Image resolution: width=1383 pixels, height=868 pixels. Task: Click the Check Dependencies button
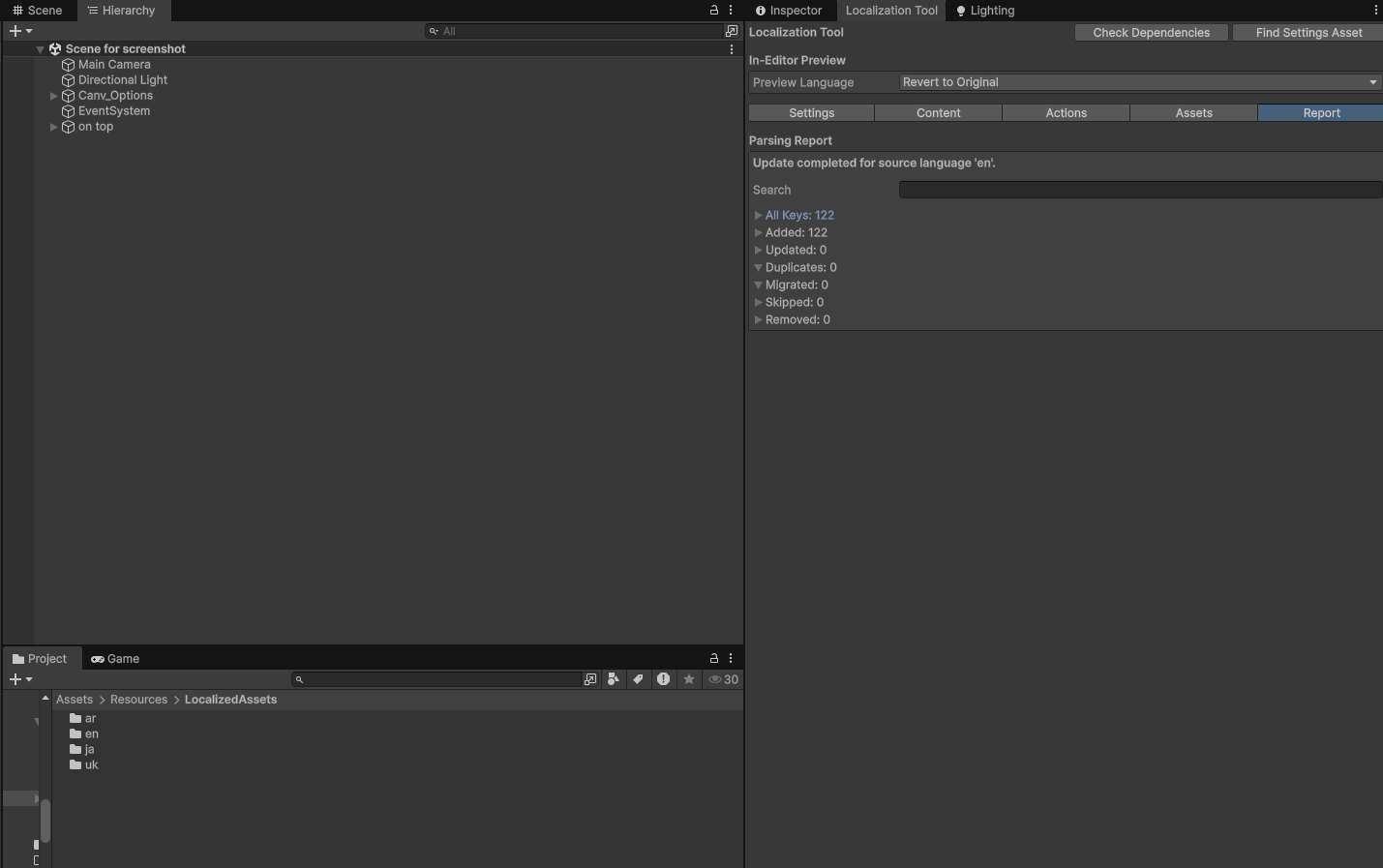tap(1151, 32)
